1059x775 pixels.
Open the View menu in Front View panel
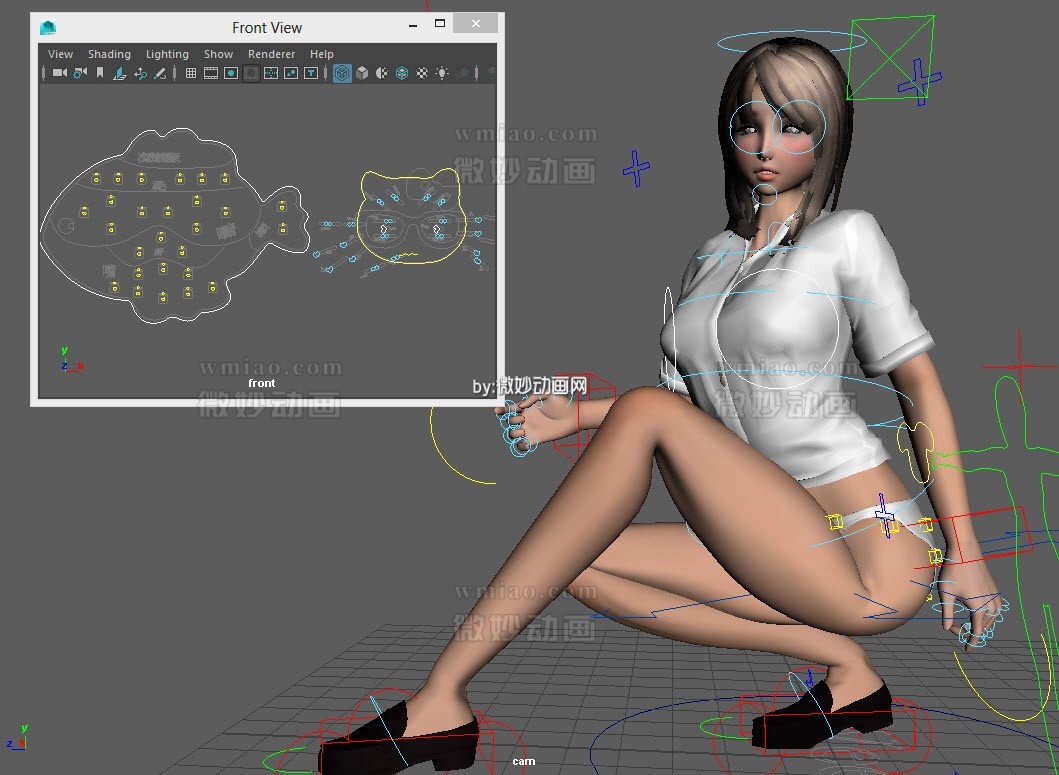60,53
